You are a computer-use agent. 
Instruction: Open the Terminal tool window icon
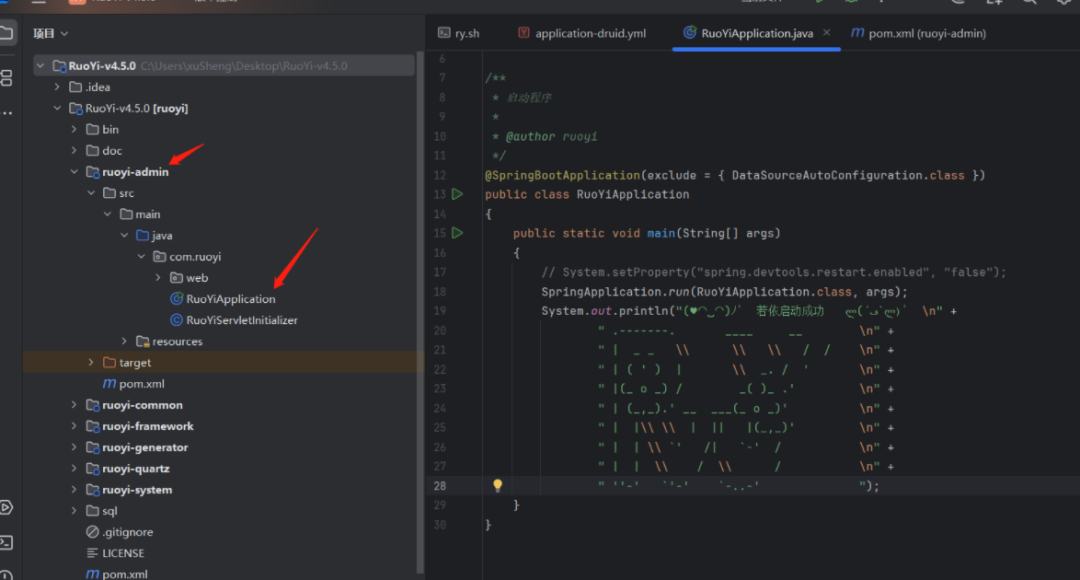(6, 542)
